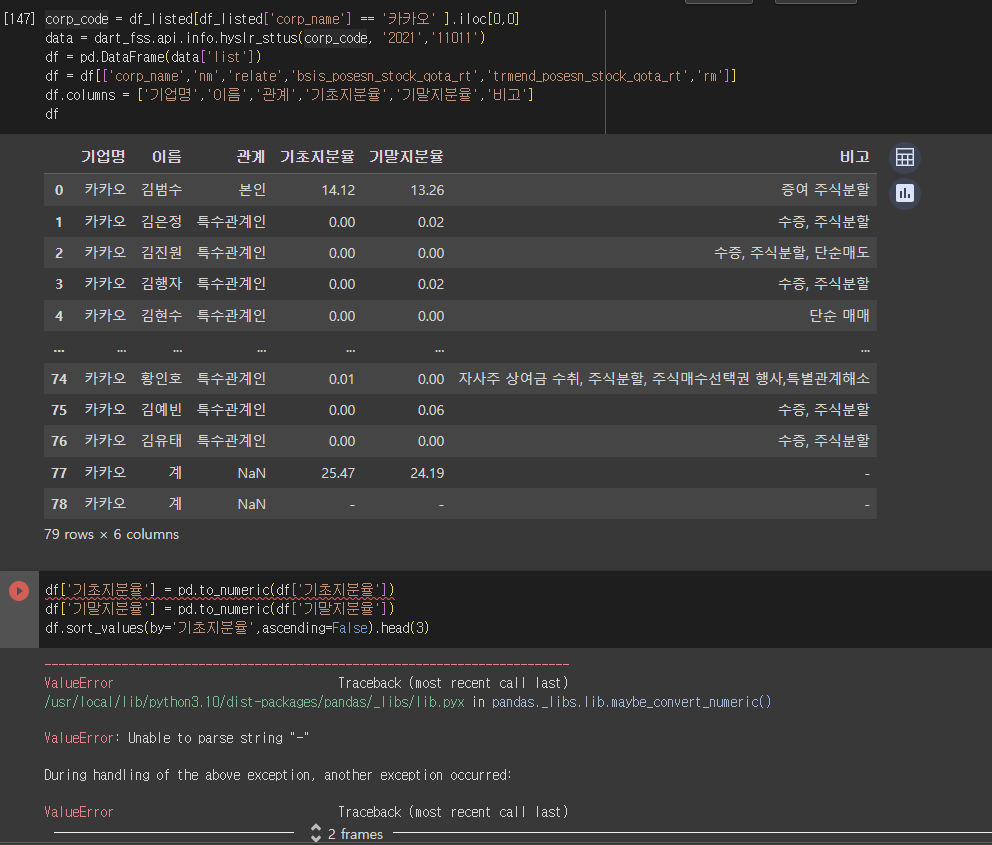
Task: Click value 24.19 in row 77
Action: tap(427, 473)
